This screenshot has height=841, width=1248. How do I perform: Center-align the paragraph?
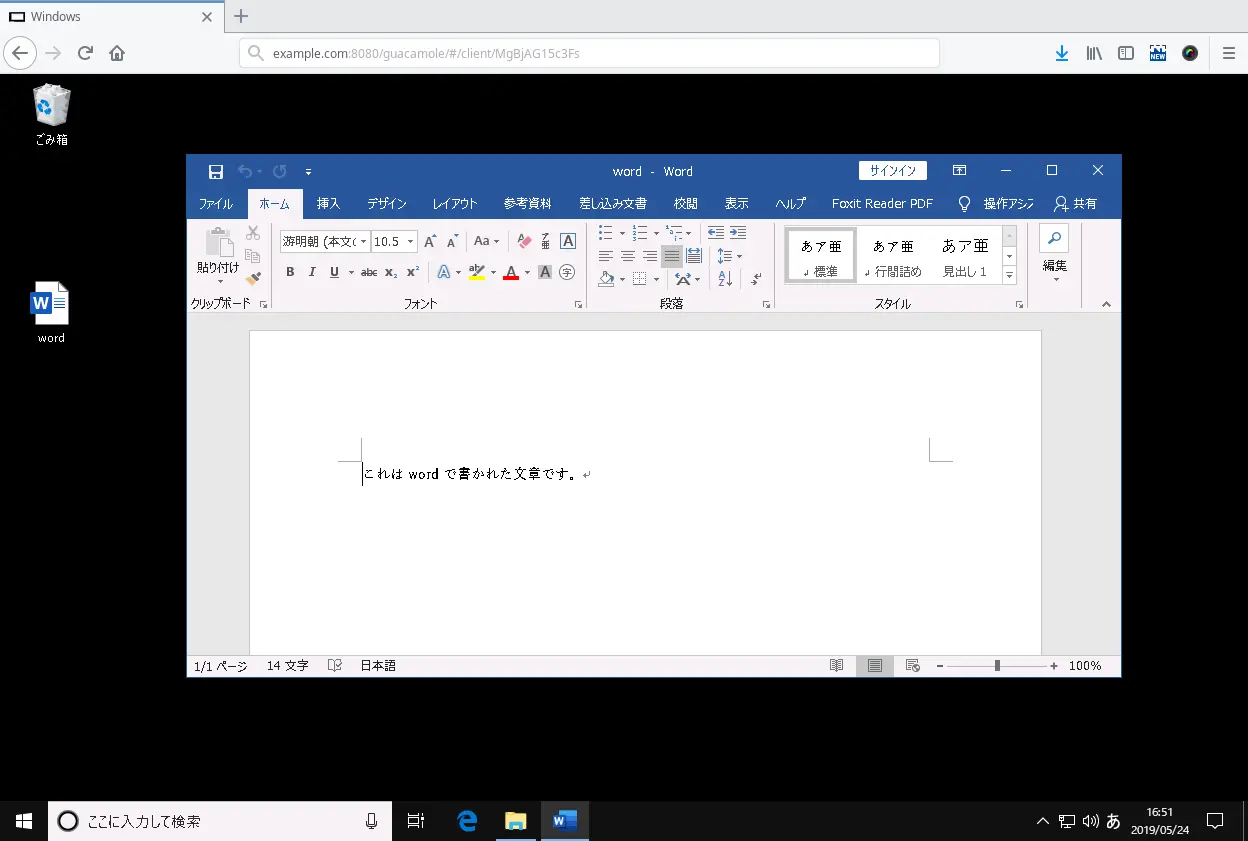pos(628,256)
